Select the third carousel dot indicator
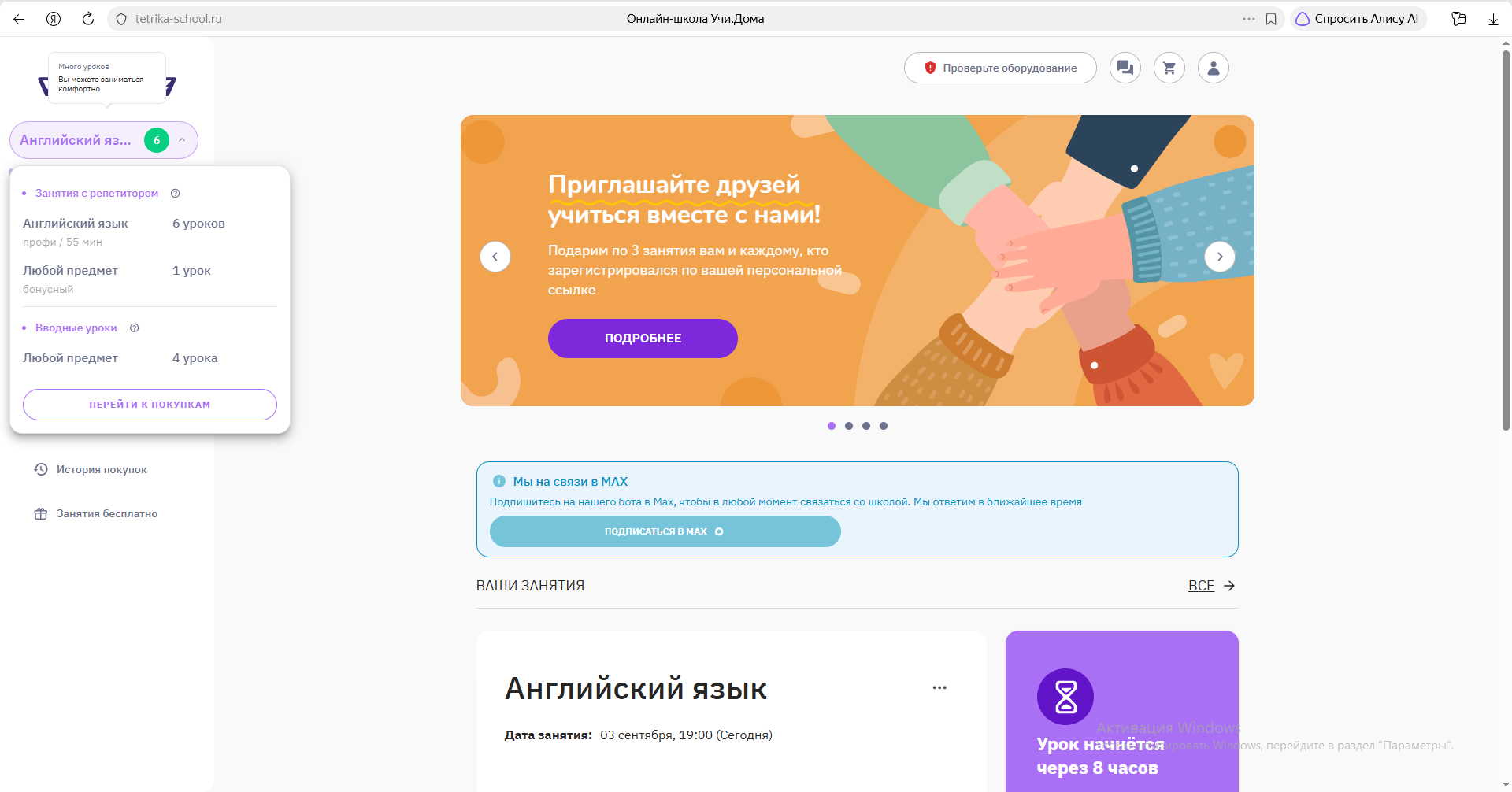The height and width of the screenshot is (792, 1512). pos(866,426)
